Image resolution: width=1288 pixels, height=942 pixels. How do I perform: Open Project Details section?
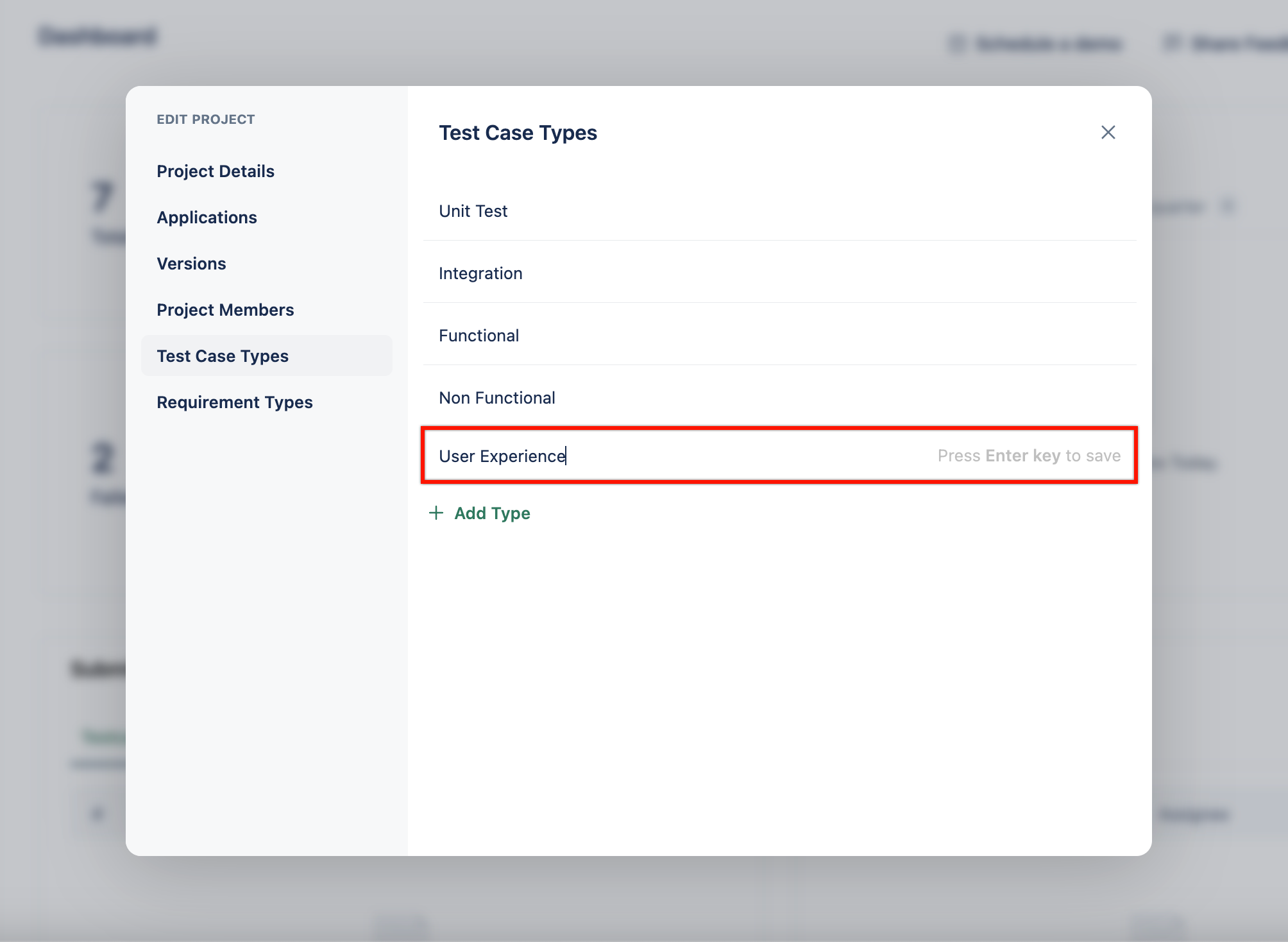pyautogui.click(x=216, y=171)
